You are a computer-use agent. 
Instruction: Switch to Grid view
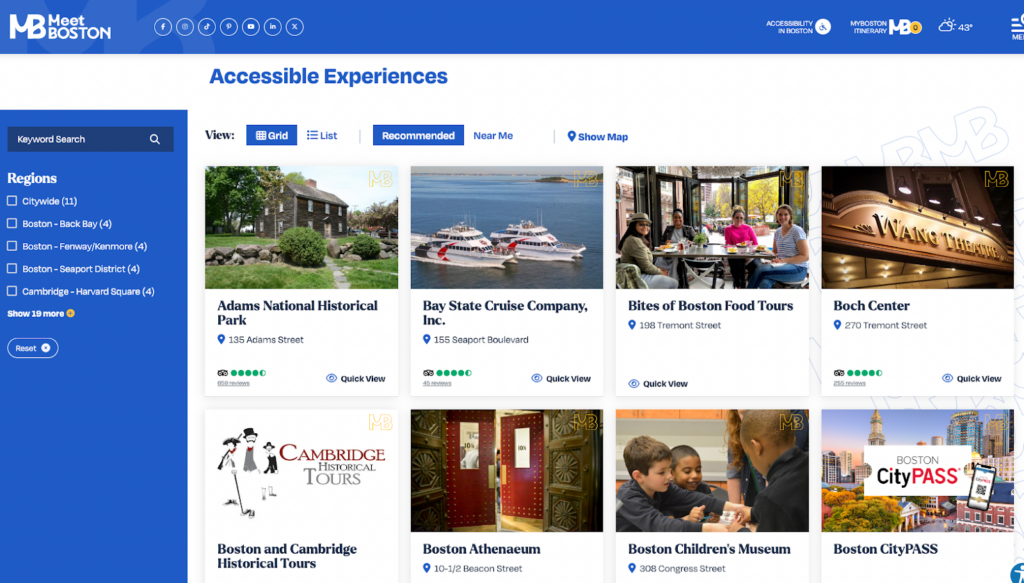tap(272, 135)
